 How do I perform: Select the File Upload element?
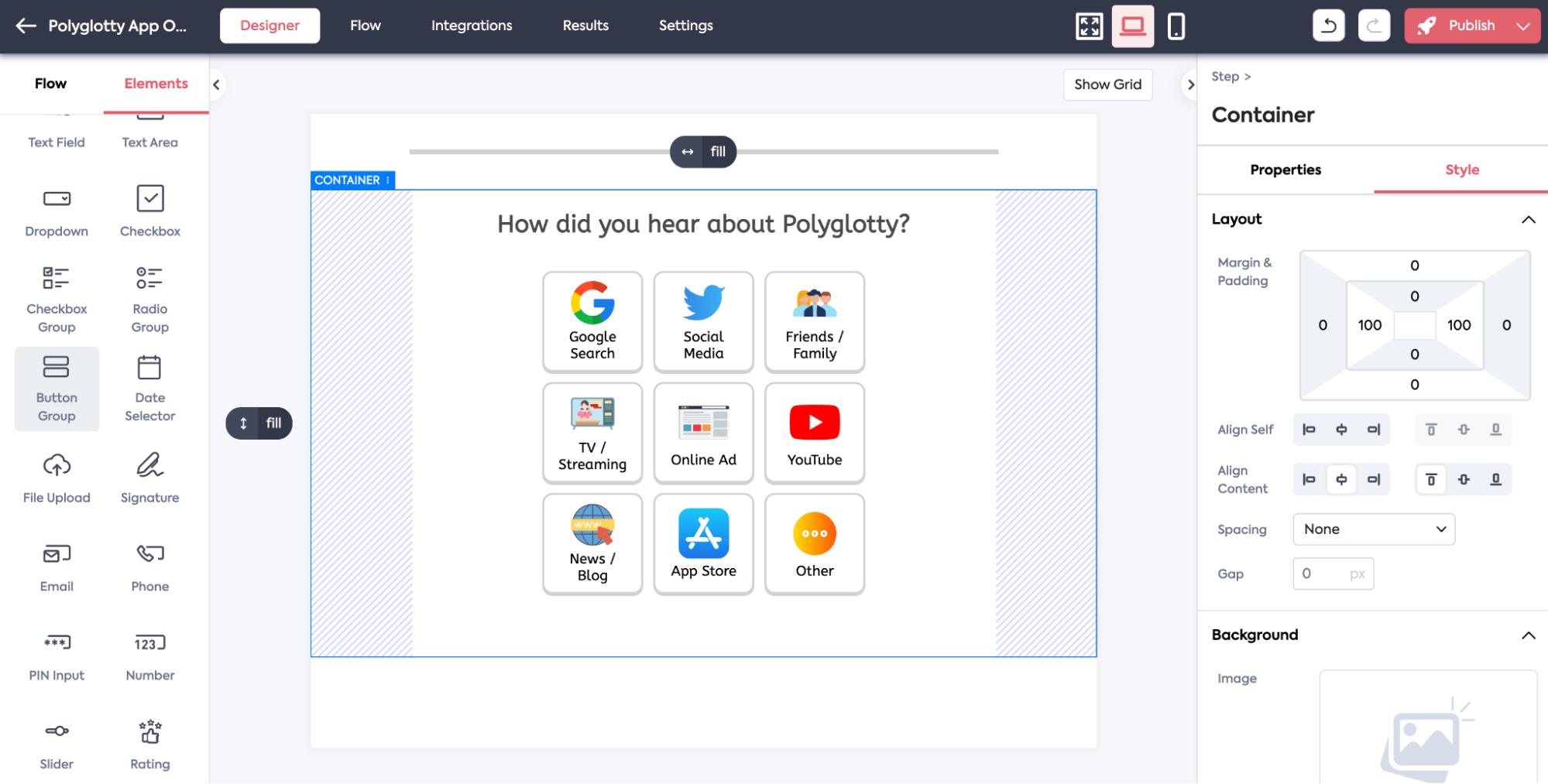pos(57,478)
